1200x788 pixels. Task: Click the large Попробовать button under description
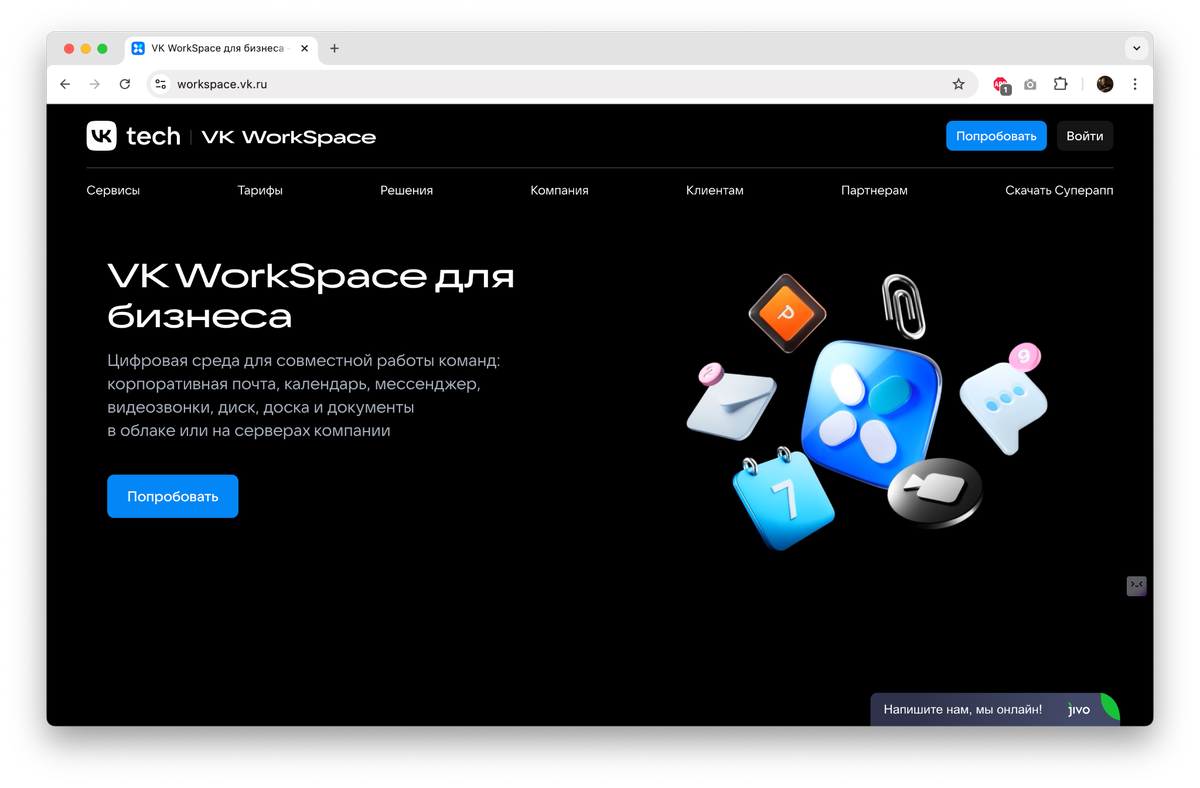[x=173, y=496]
